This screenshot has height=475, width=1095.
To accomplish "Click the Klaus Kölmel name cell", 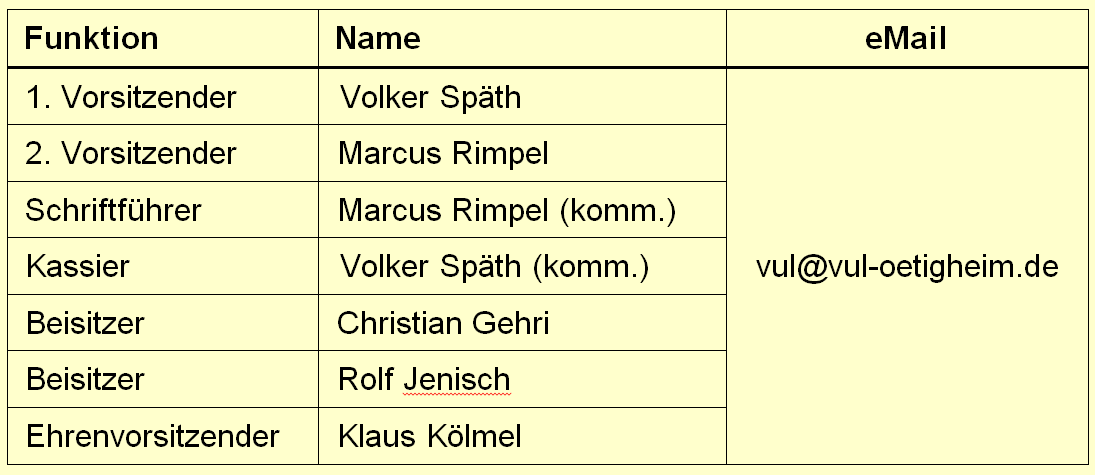I will (x=430, y=437).
